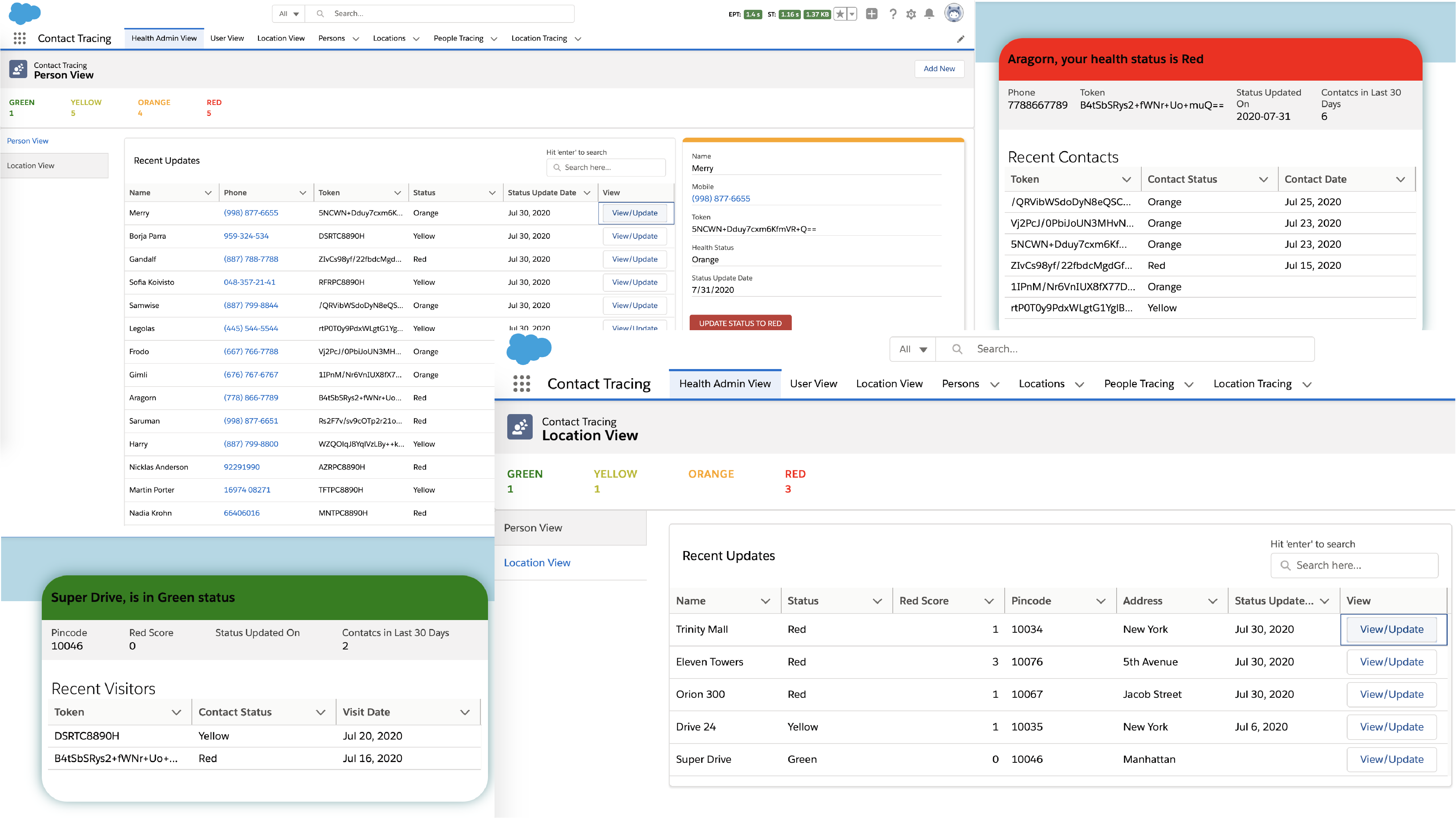Click View/Update for Super Drive
The image size is (1456, 818).
[1392, 759]
